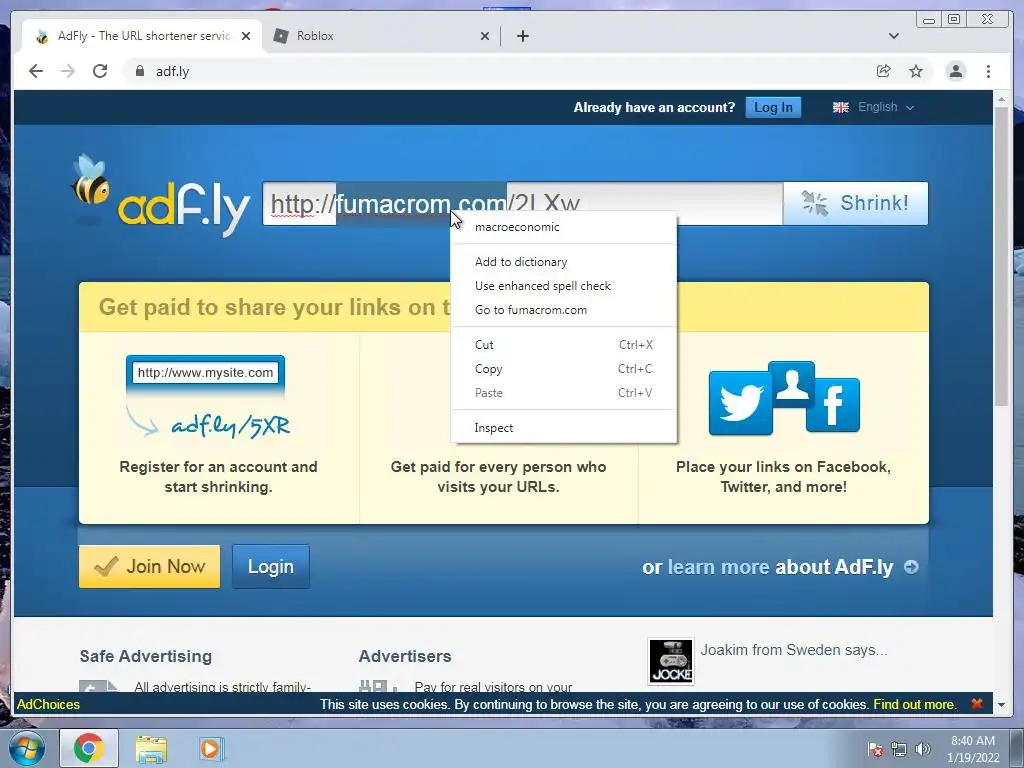The image size is (1024, 768).
Task: Open a new tab with plus button
Action: [522, 36]
